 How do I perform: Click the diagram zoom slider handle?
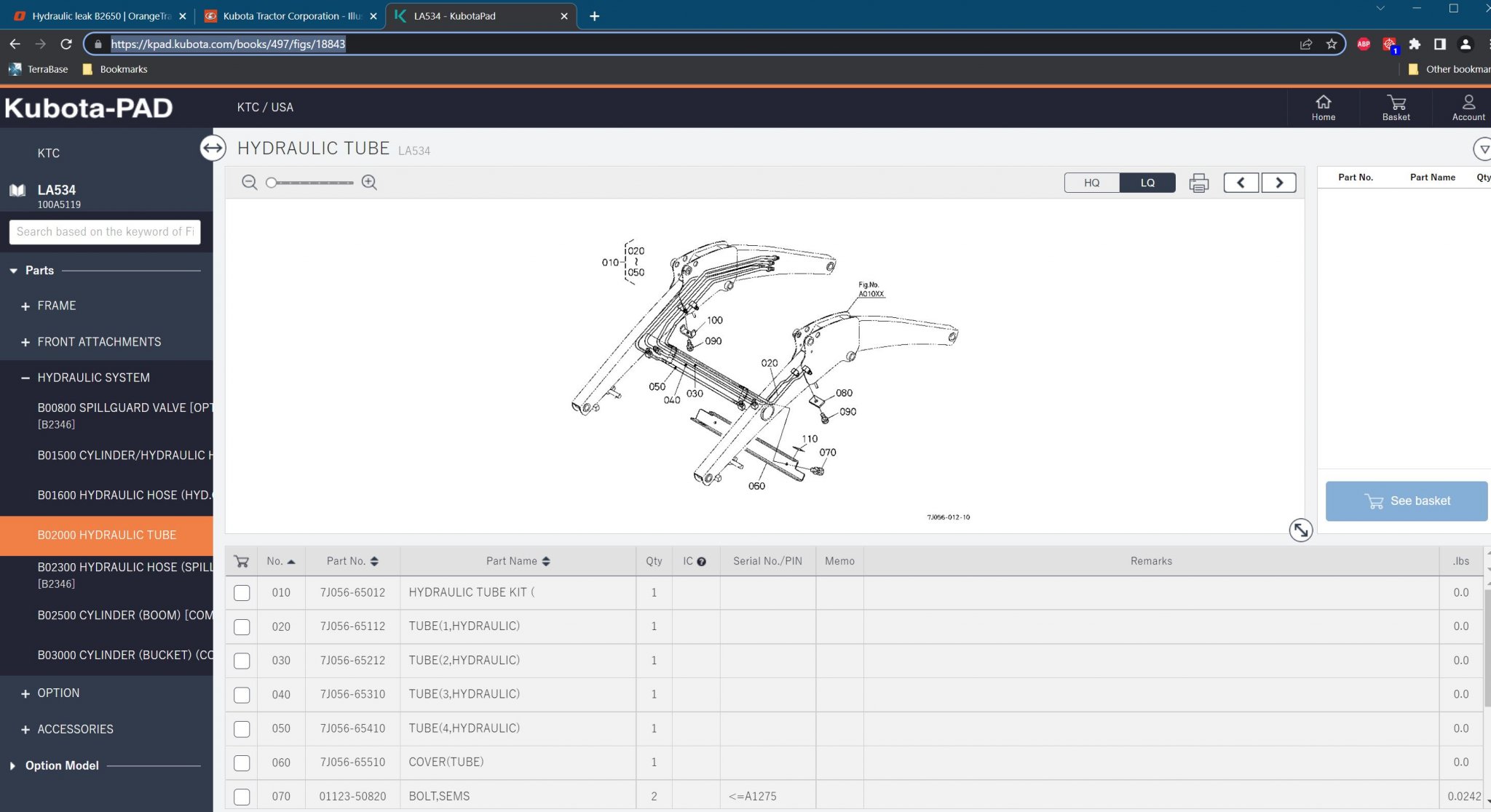271,183
